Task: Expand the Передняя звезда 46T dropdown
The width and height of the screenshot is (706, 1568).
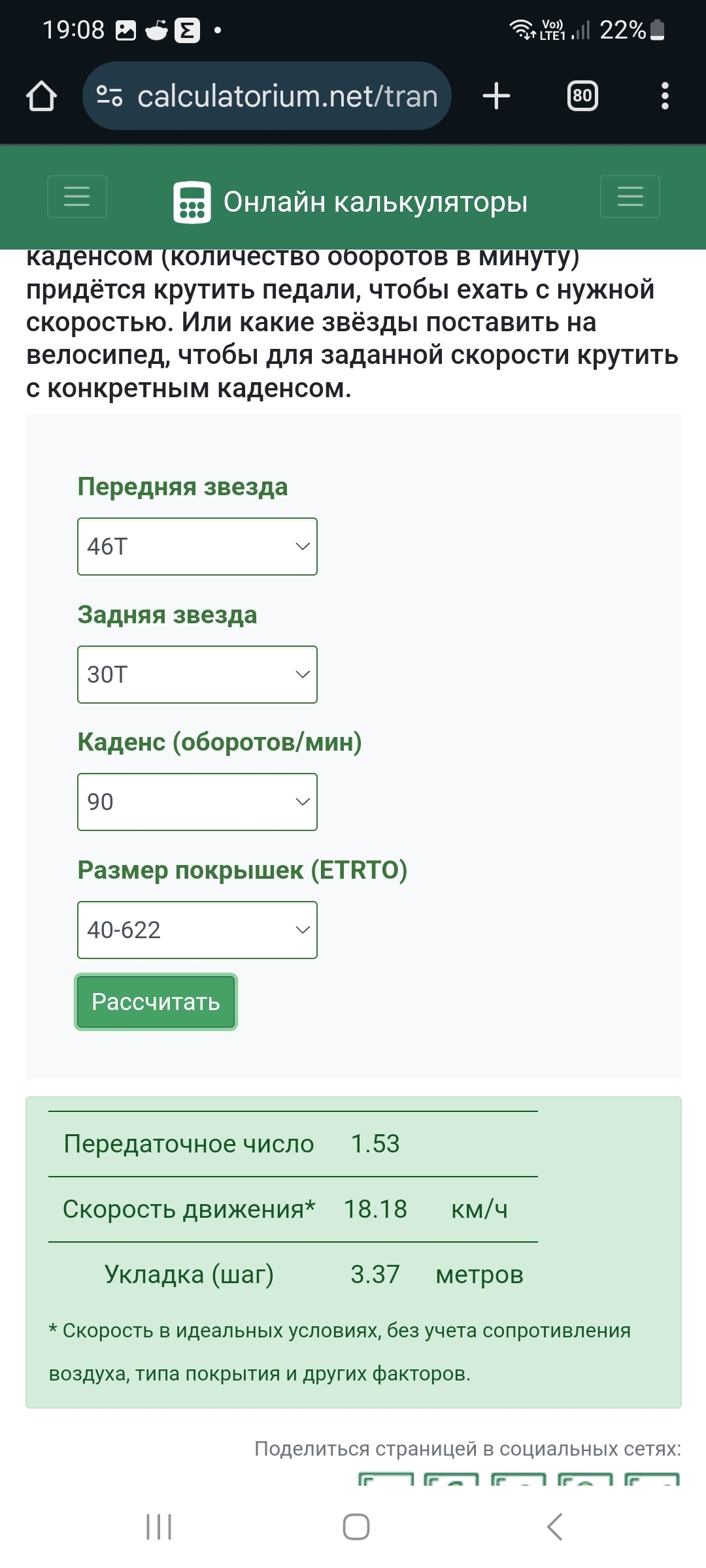Action: coord(197,546)
